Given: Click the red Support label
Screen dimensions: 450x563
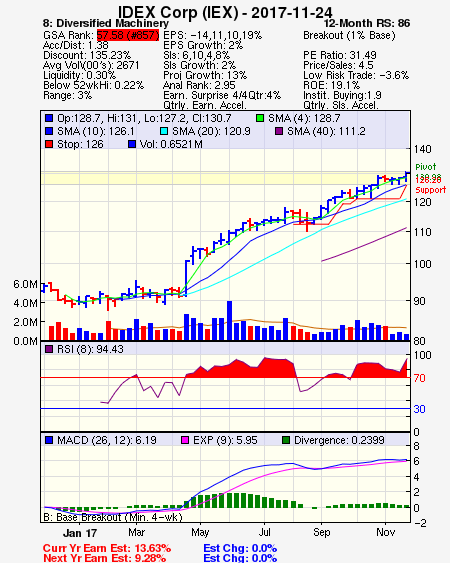Looking at the screenshot, I should pyautogui.click(x=431, y=190).
